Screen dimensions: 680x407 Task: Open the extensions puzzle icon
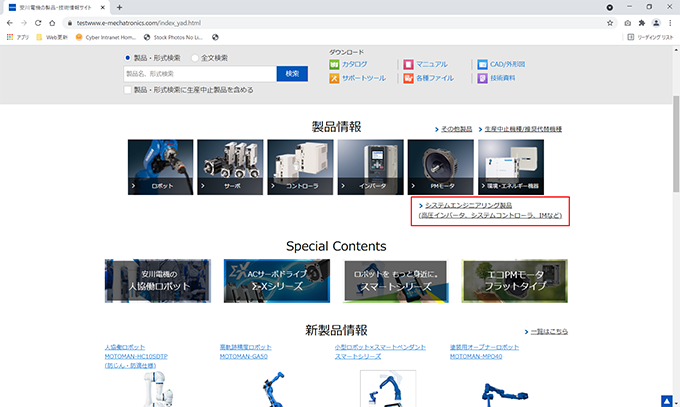coord(642,23)
